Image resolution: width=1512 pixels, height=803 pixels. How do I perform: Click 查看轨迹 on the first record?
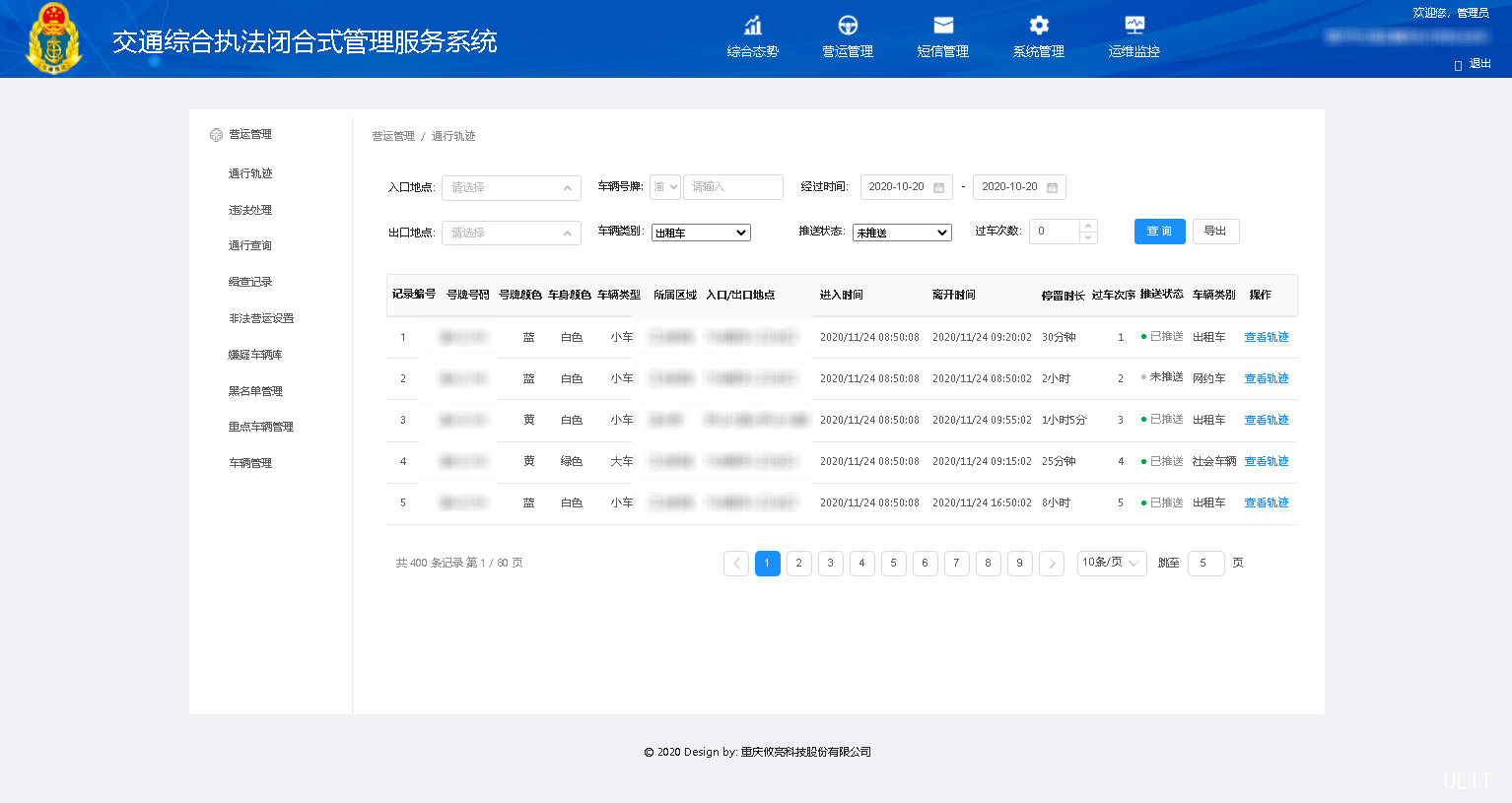pos(1266,336)
